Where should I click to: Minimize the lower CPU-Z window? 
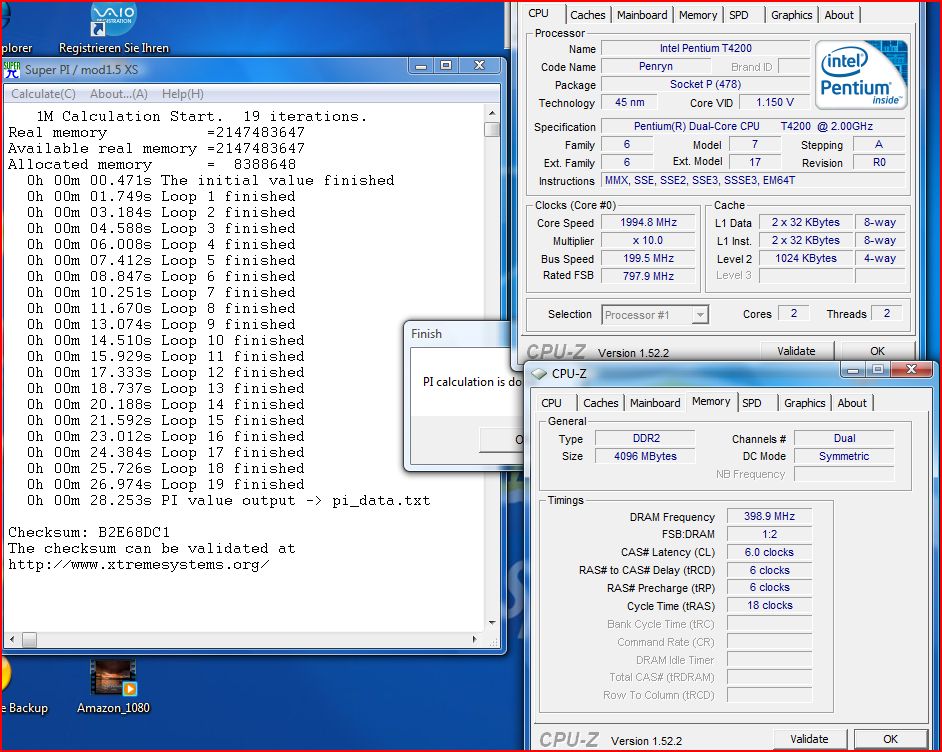pos(852,369)
